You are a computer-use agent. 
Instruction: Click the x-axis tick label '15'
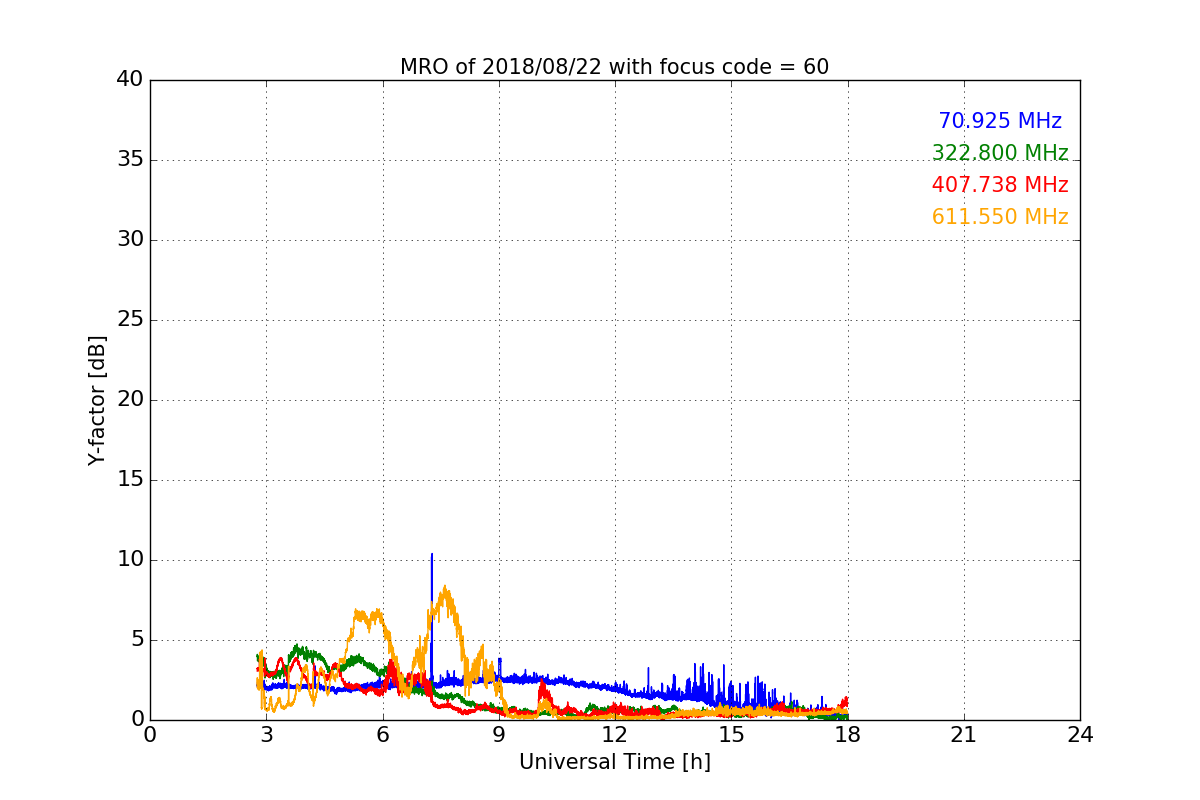tap(731, 735)
